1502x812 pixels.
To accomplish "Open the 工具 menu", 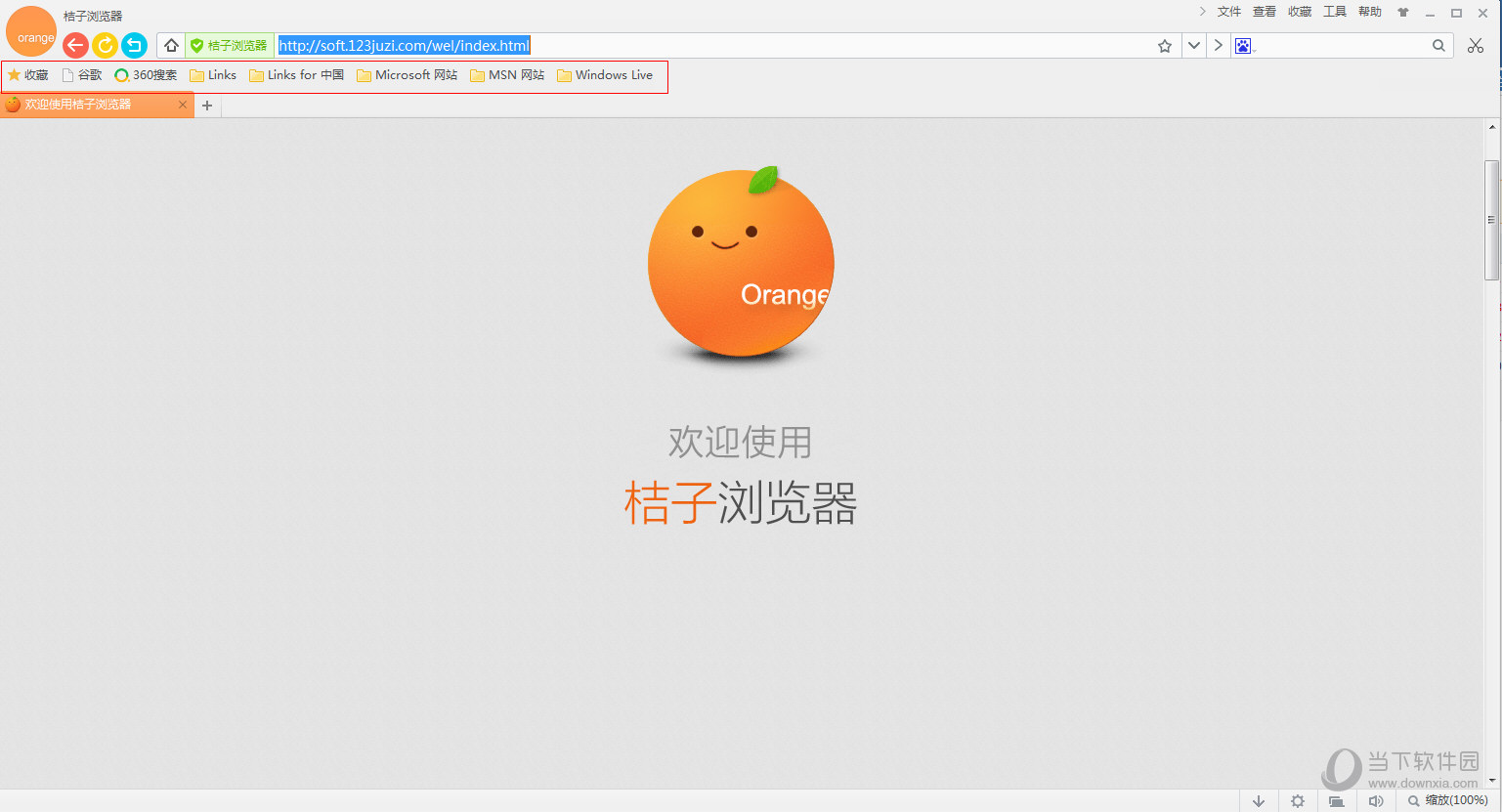I will coord(1334,12).
